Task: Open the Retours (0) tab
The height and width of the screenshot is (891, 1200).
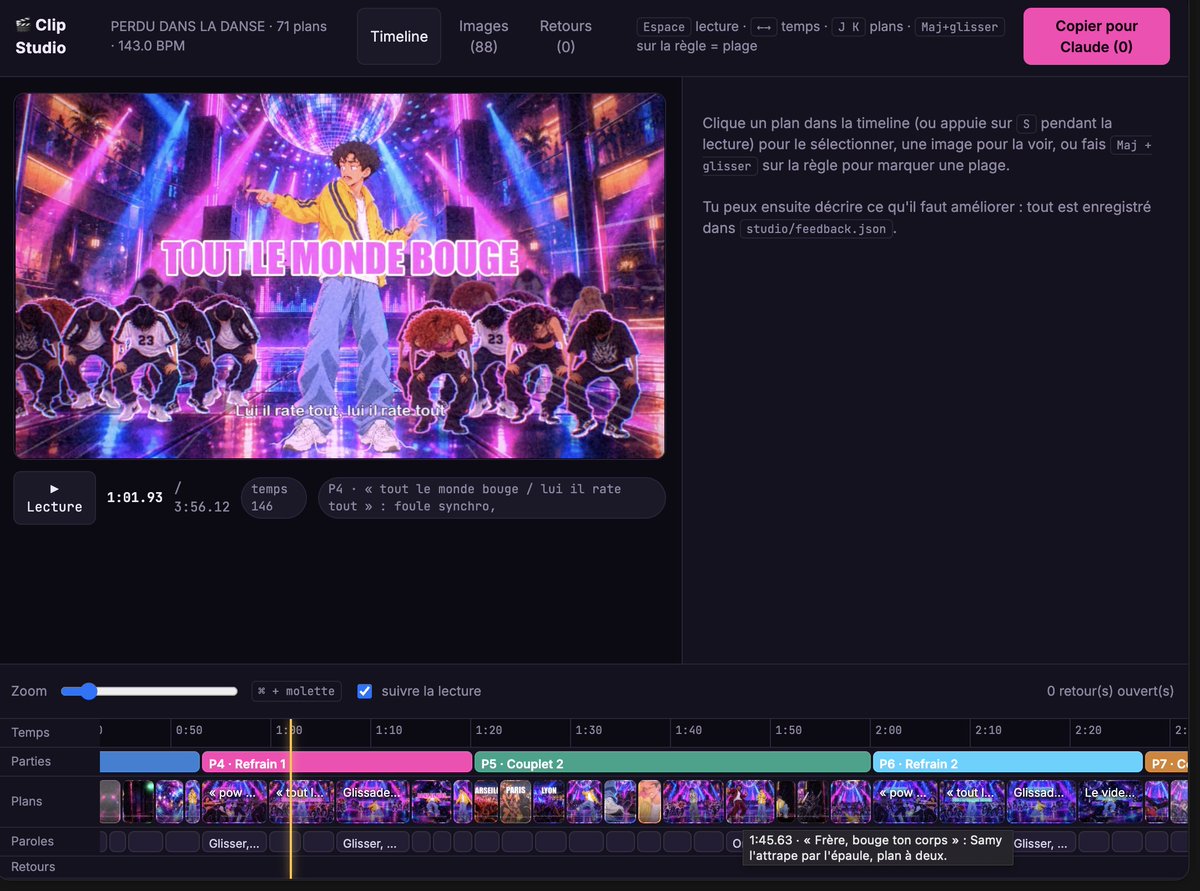Action: pyautogui.click(x=566, y=36)
